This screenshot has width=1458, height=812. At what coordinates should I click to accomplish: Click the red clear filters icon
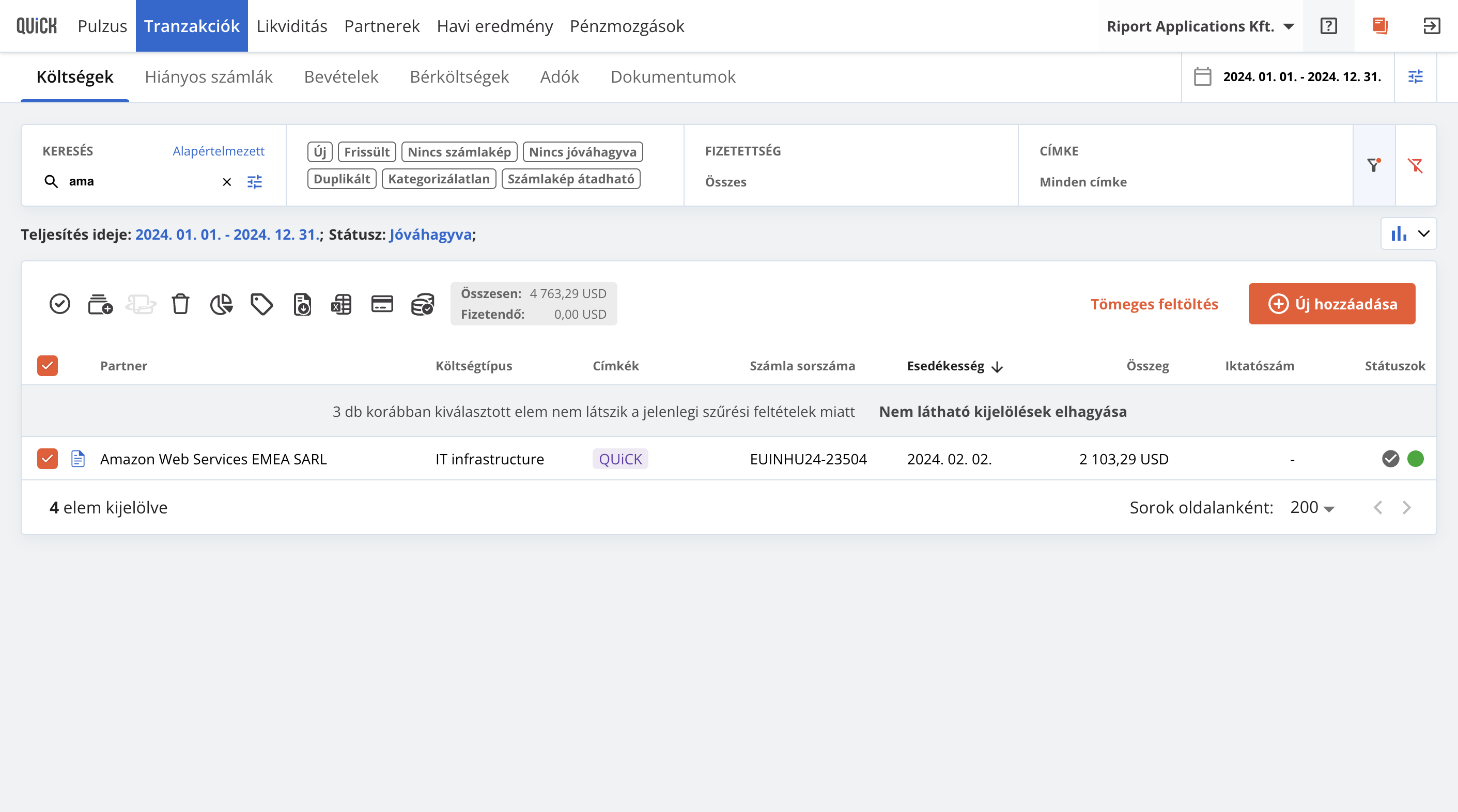pyautogui.click(x=1416, y=165)
